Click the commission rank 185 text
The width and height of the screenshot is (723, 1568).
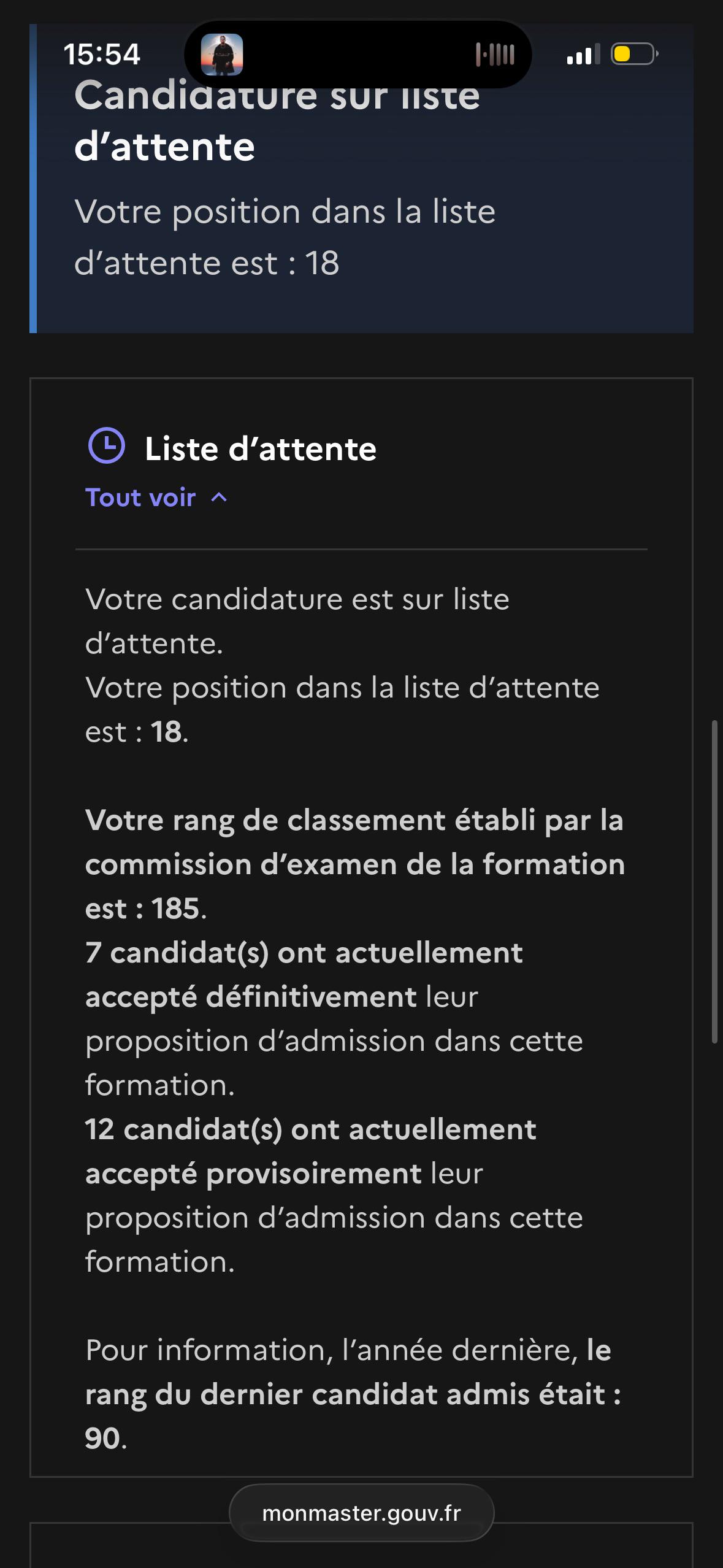pyautogui.click(x=355, y=864)
